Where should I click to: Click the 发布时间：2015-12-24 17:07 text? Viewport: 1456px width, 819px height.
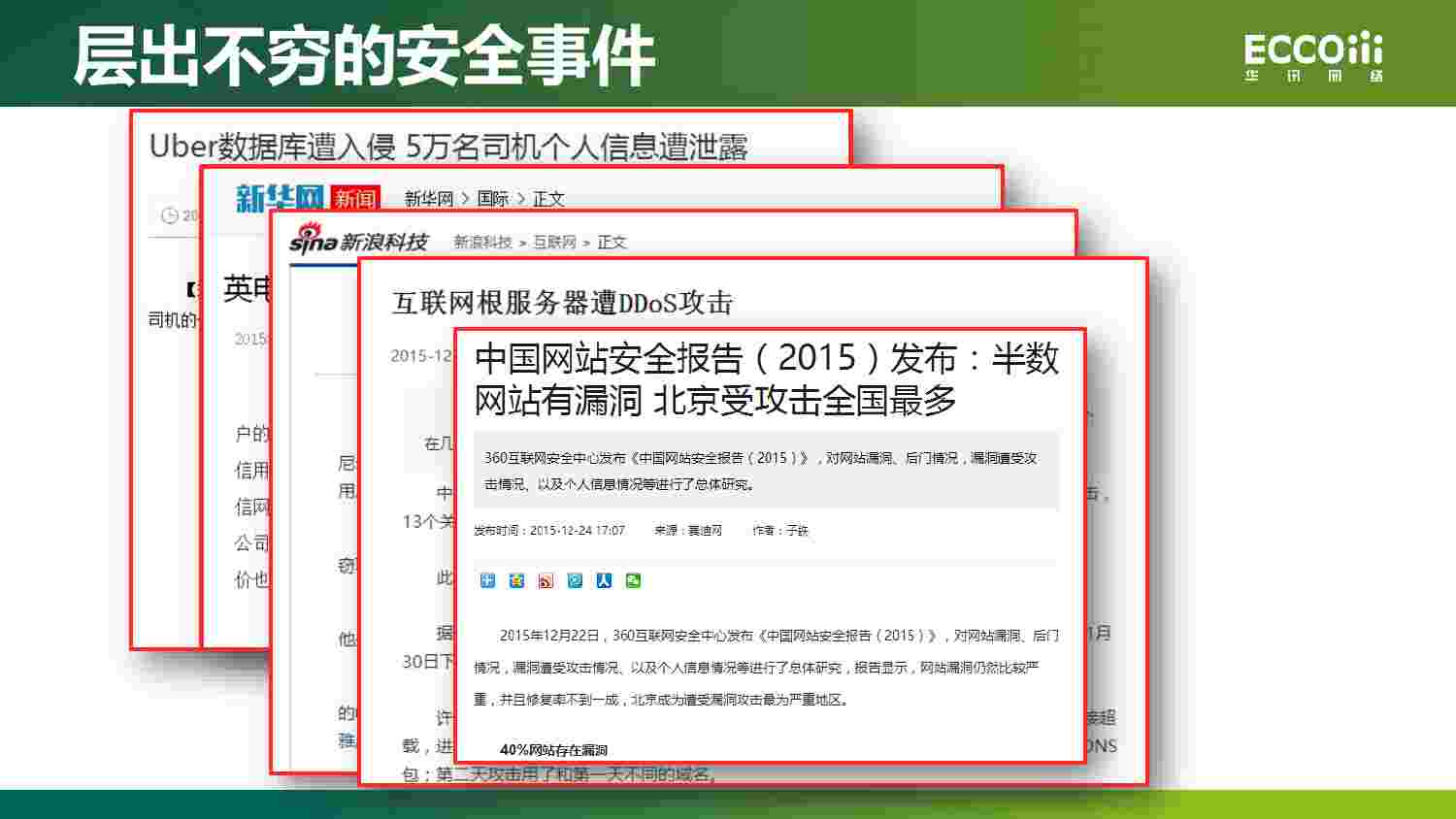click(x=549, y=531)
